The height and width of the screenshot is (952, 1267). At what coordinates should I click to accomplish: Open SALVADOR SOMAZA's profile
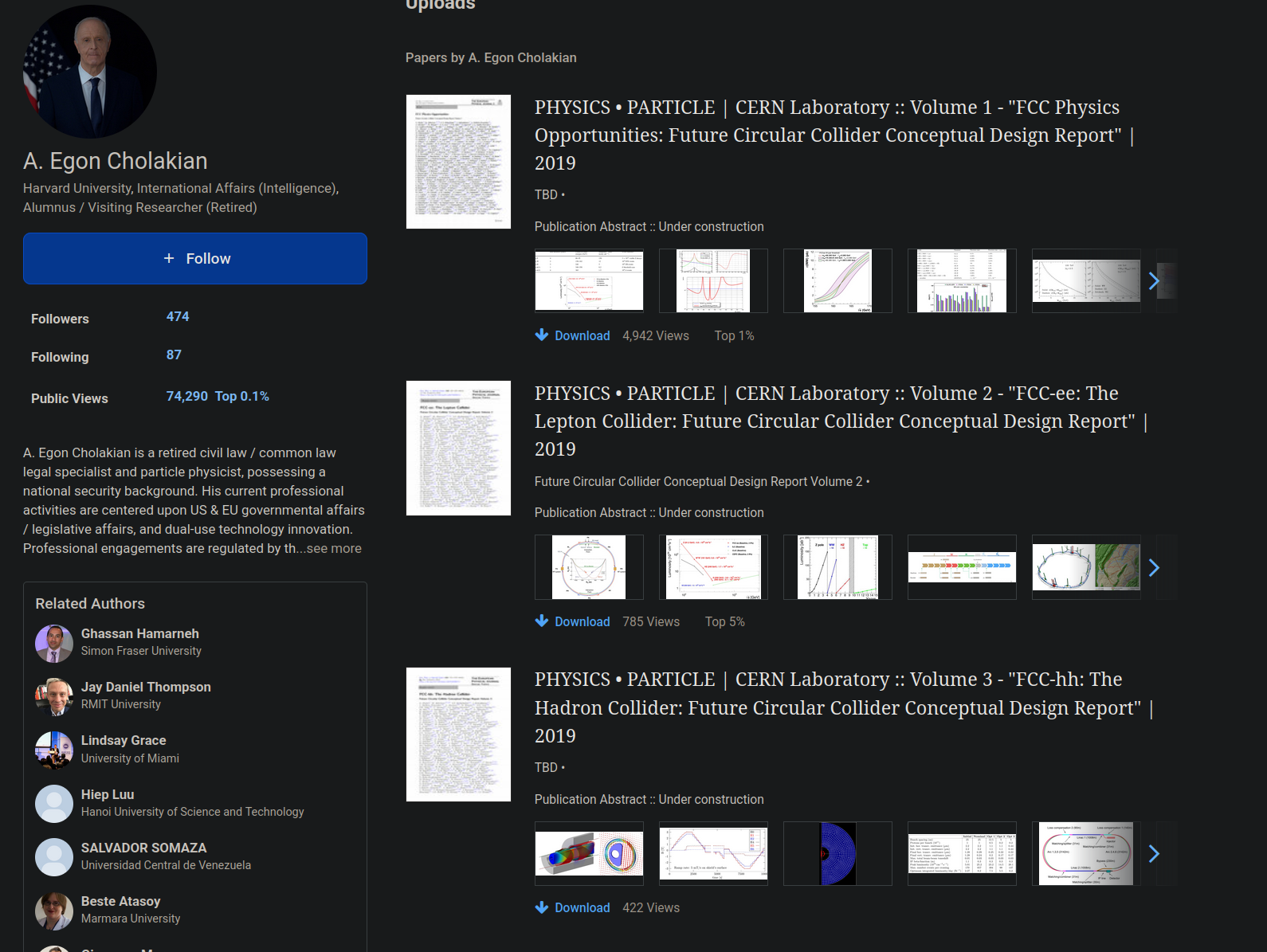point(143,848)
